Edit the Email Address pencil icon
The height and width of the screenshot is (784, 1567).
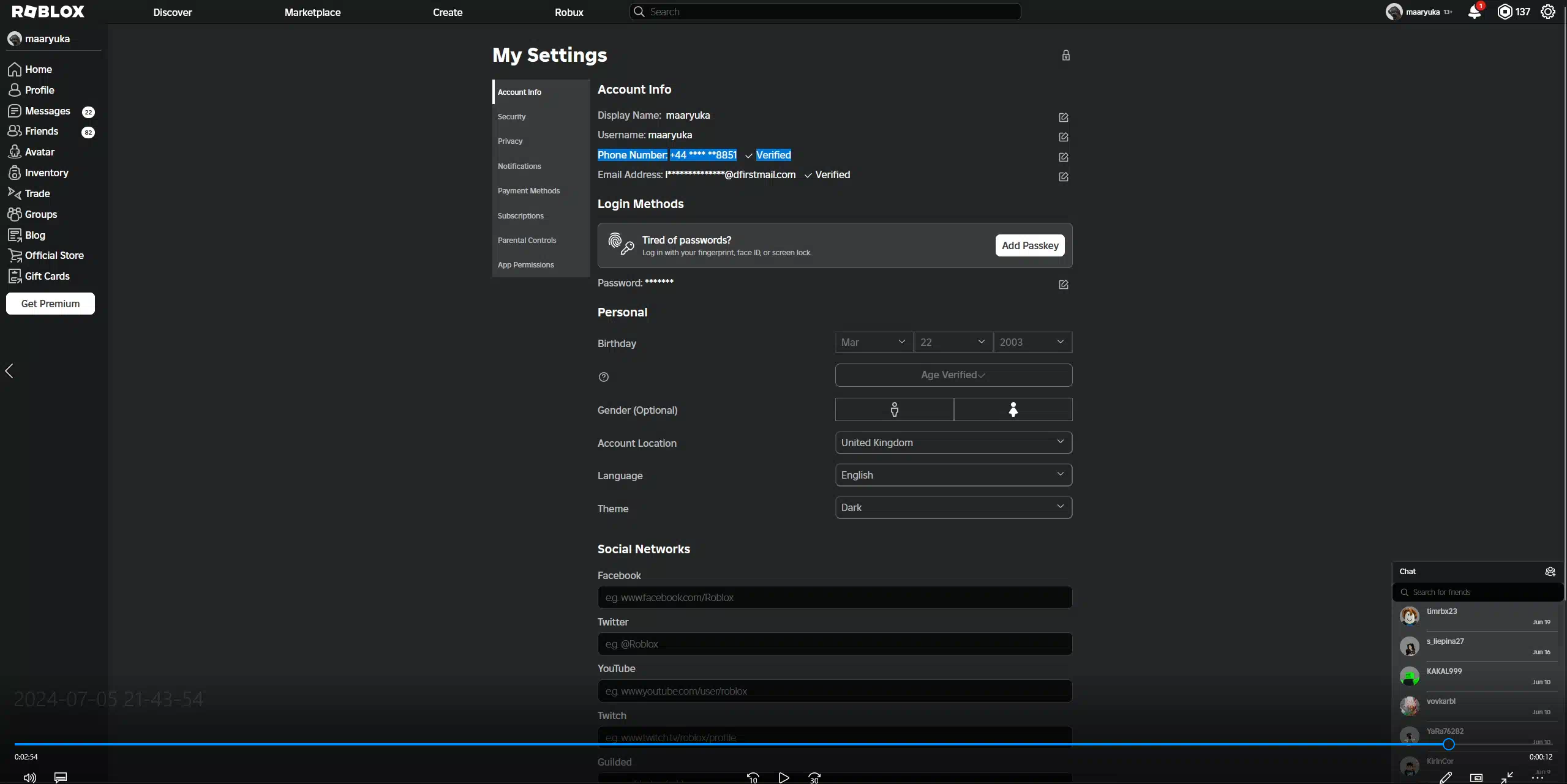tap(1064, 177)
